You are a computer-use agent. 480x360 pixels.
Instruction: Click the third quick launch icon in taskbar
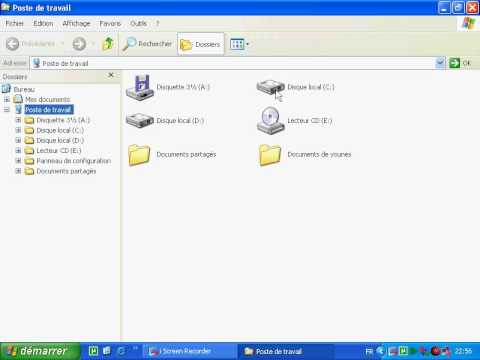[x=121, y=351]
